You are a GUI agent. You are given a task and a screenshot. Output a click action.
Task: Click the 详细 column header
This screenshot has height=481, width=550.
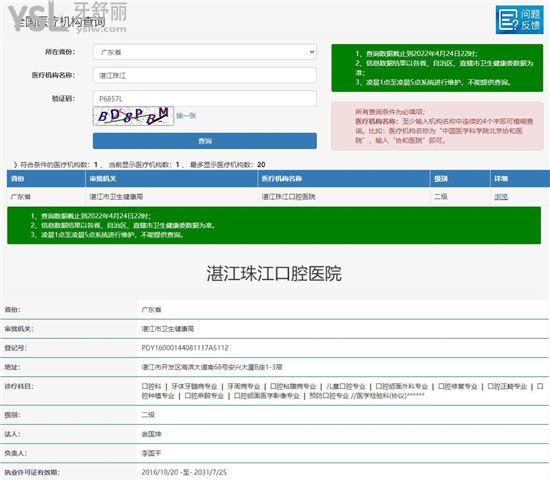(520, 179)
